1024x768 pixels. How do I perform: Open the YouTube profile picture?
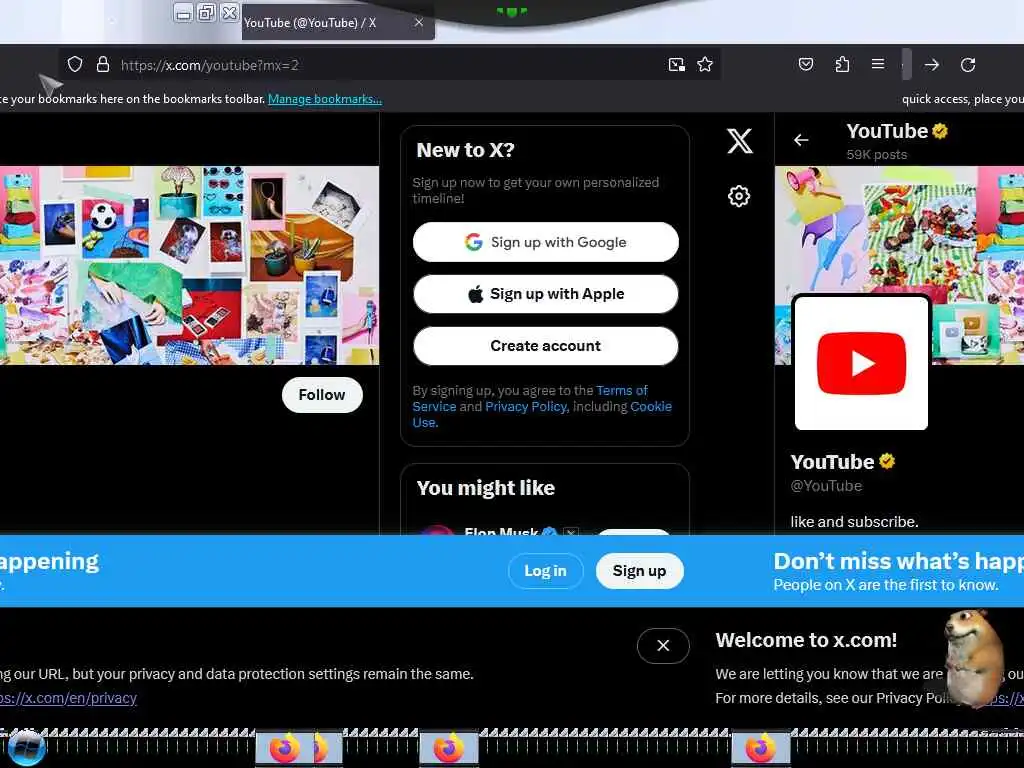point(861,362)
